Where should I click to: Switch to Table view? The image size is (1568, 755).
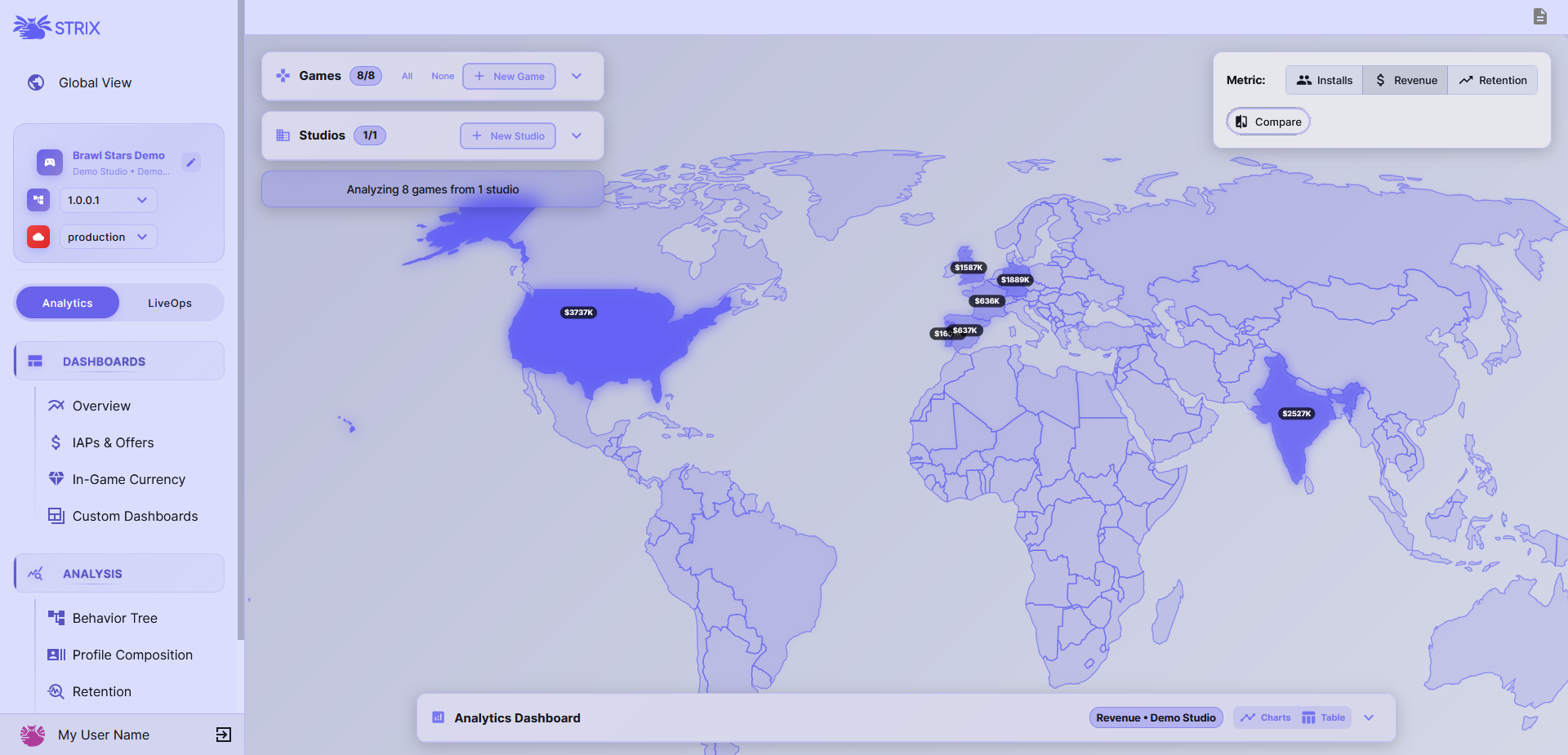click(1324, 717)
